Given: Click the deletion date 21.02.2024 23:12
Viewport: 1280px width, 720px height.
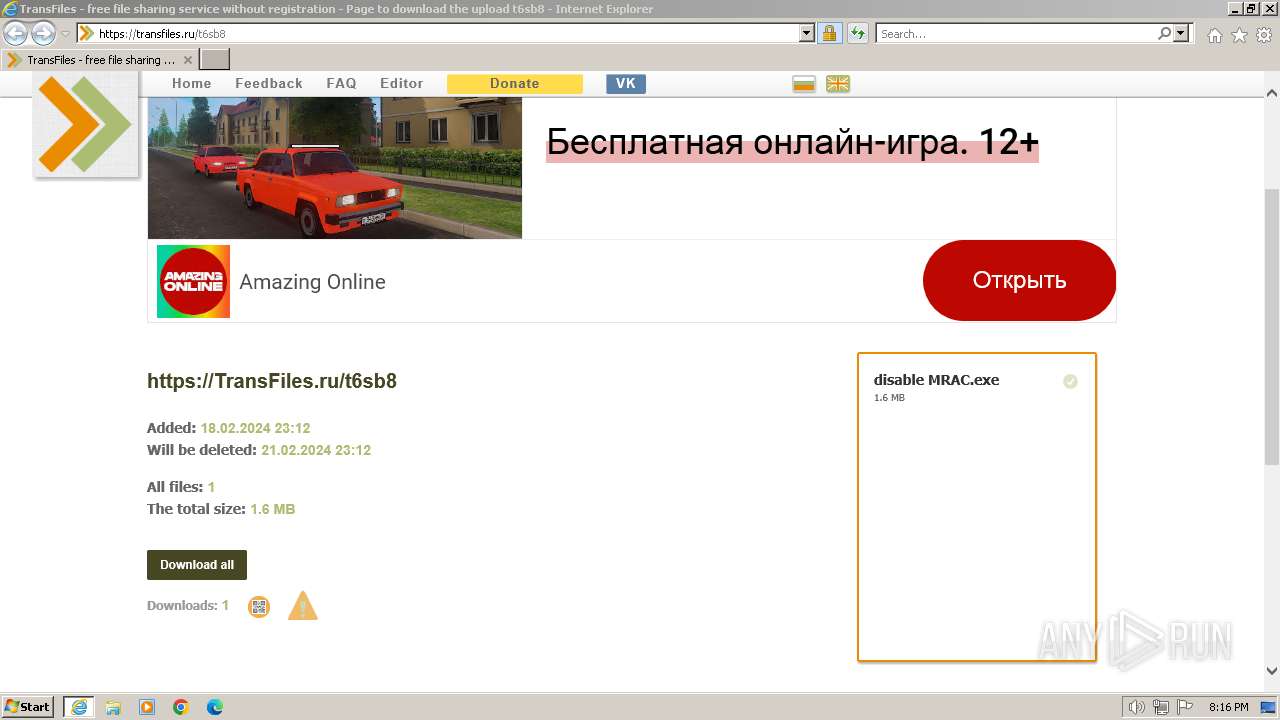Looking at the screenshot, I should (316, 450).
